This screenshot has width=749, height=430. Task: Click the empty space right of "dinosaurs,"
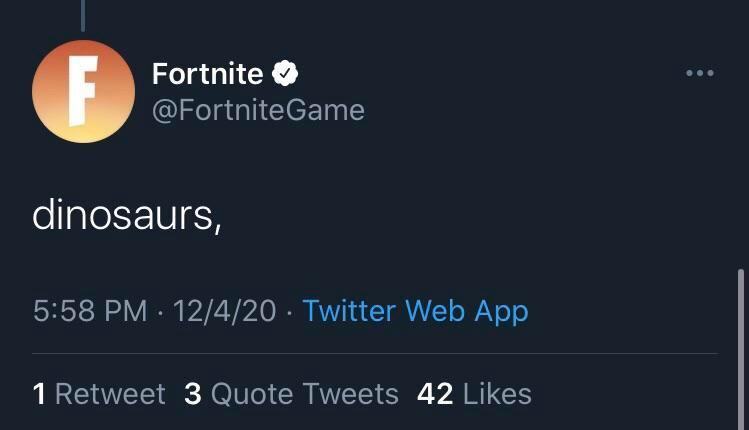[x=450, y=215]
